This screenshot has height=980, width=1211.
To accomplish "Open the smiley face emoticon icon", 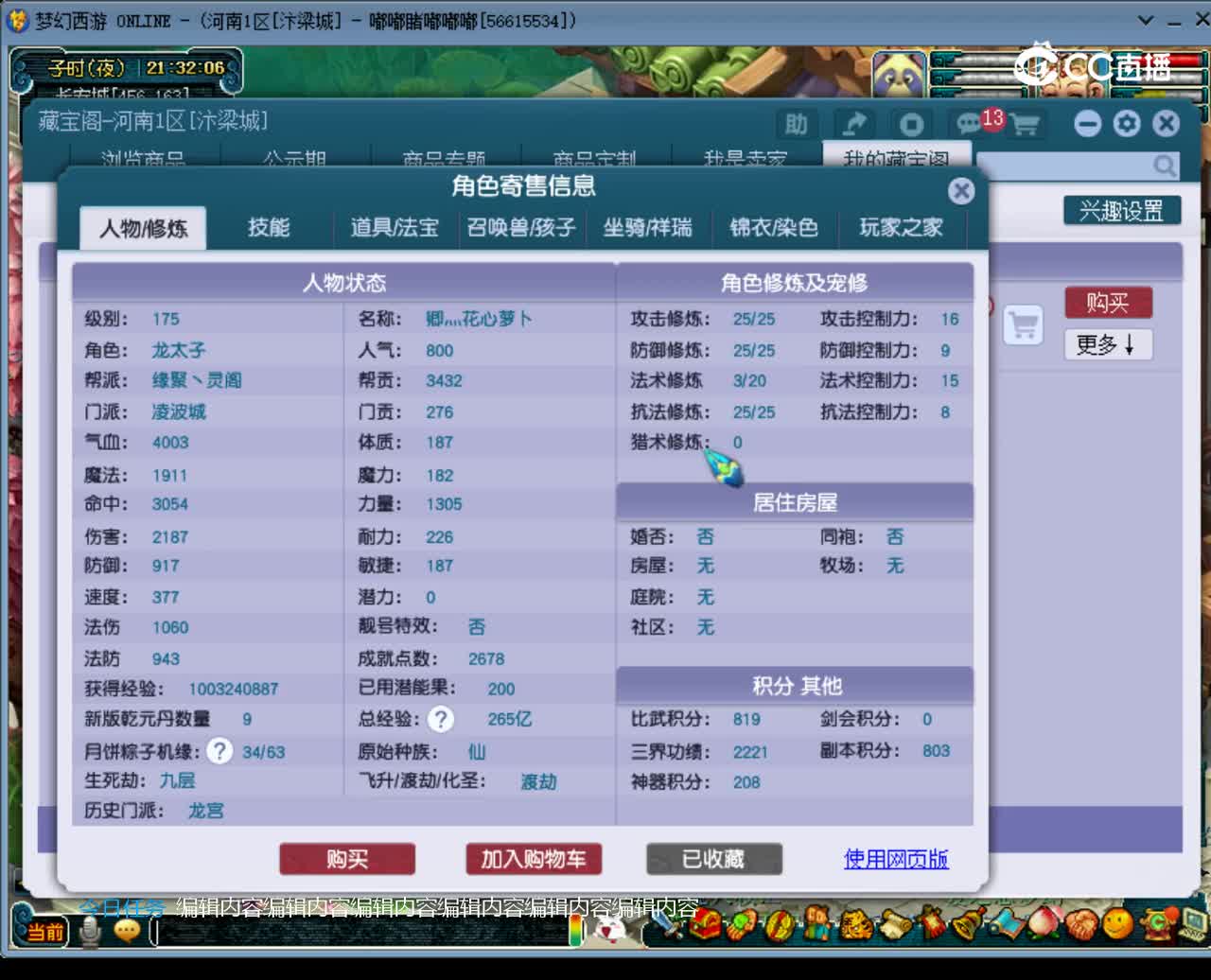I will 1118,923.
